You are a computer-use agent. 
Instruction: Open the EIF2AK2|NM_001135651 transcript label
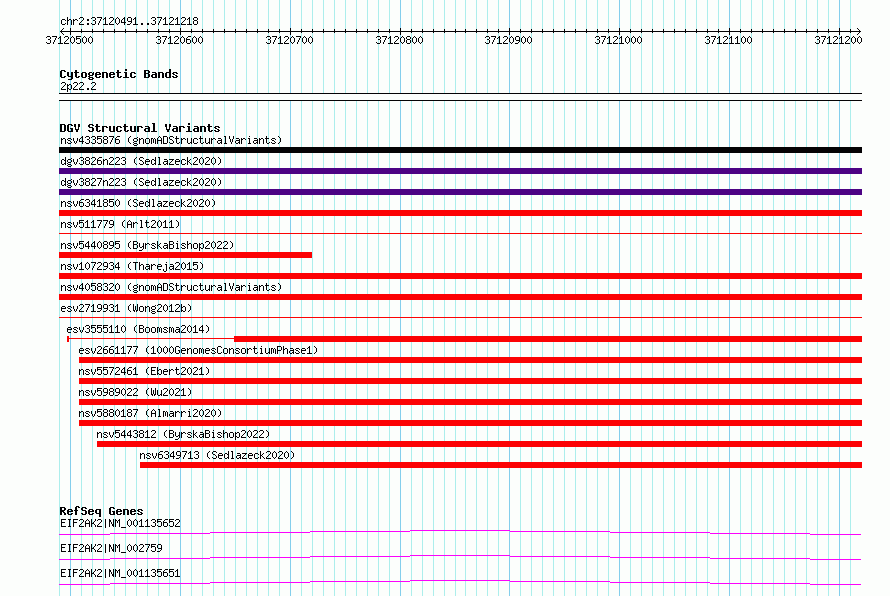point(120,573)
